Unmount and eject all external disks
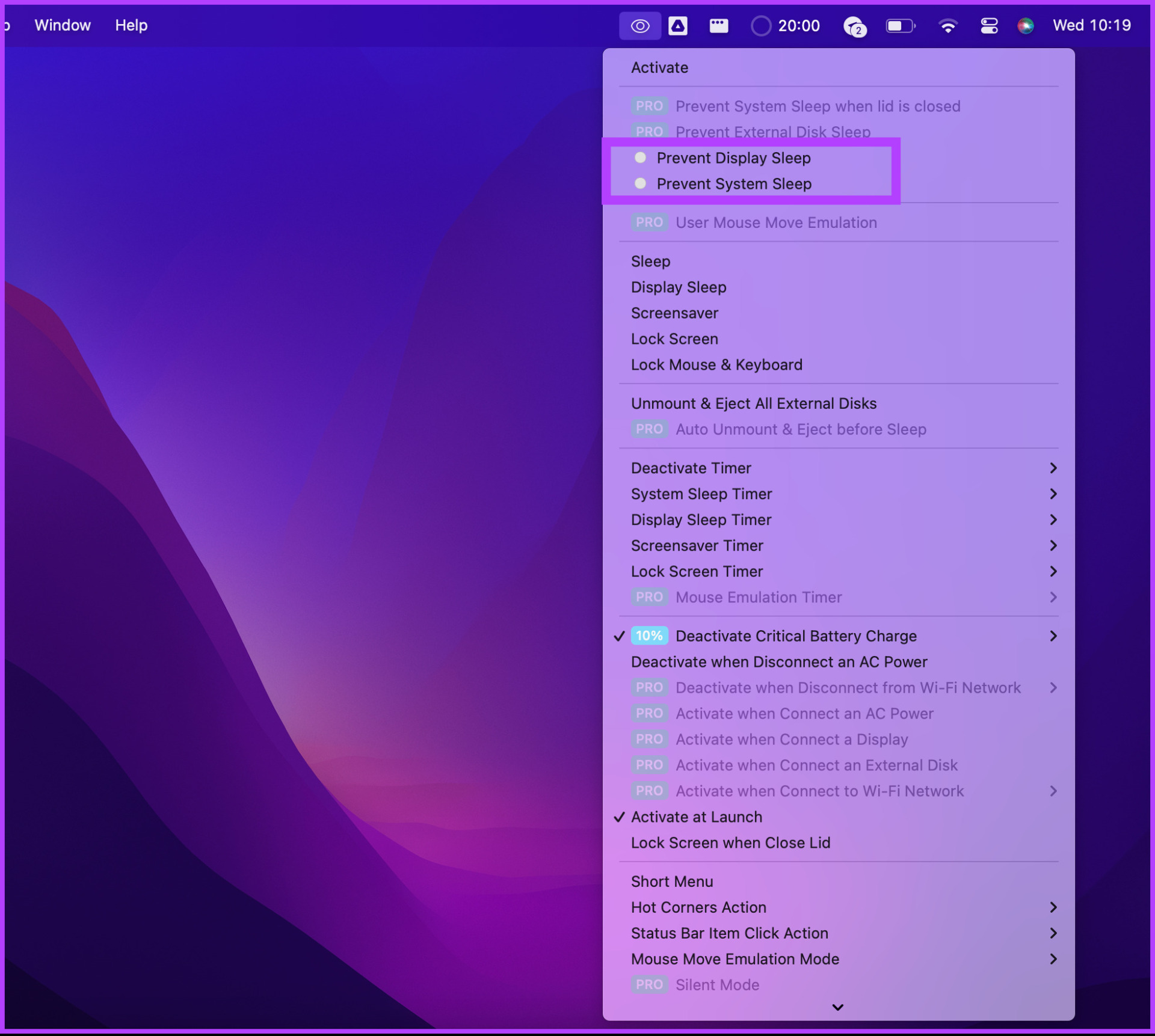This screenshot has height=1036, width=1155. pos(754,403)
